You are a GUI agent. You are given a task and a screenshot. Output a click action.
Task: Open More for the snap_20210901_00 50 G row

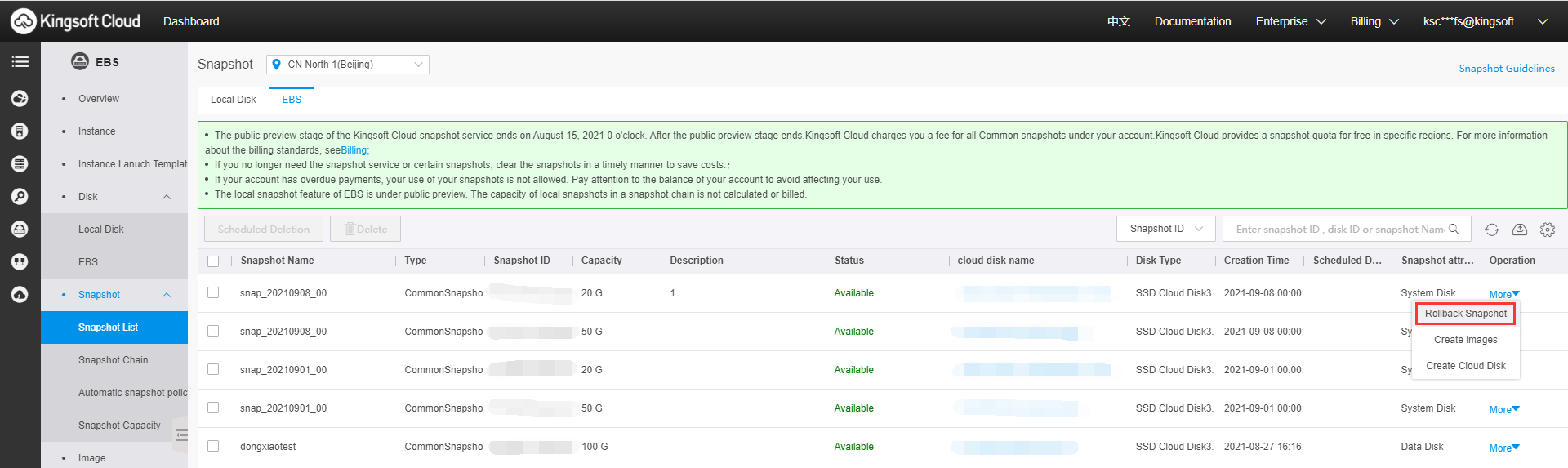(1504, 409)
